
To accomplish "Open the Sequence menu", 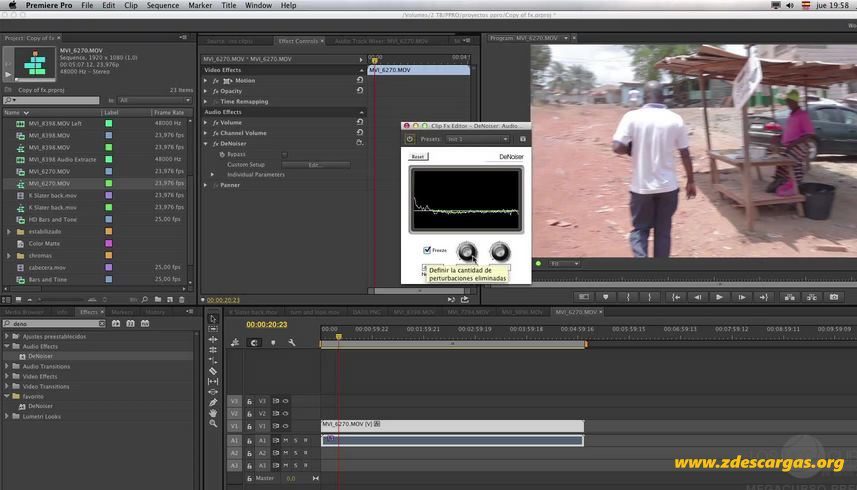I will (162, 5).
